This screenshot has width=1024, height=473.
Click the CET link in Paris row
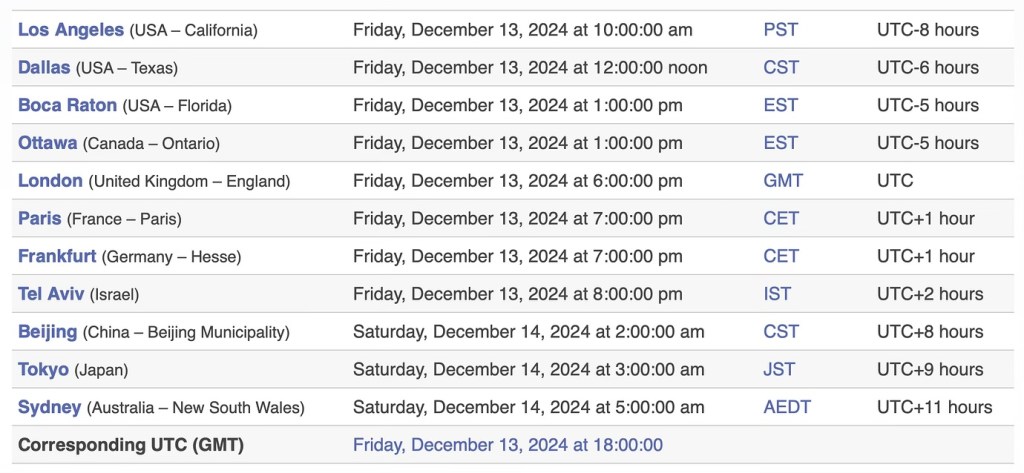[781, 218]
